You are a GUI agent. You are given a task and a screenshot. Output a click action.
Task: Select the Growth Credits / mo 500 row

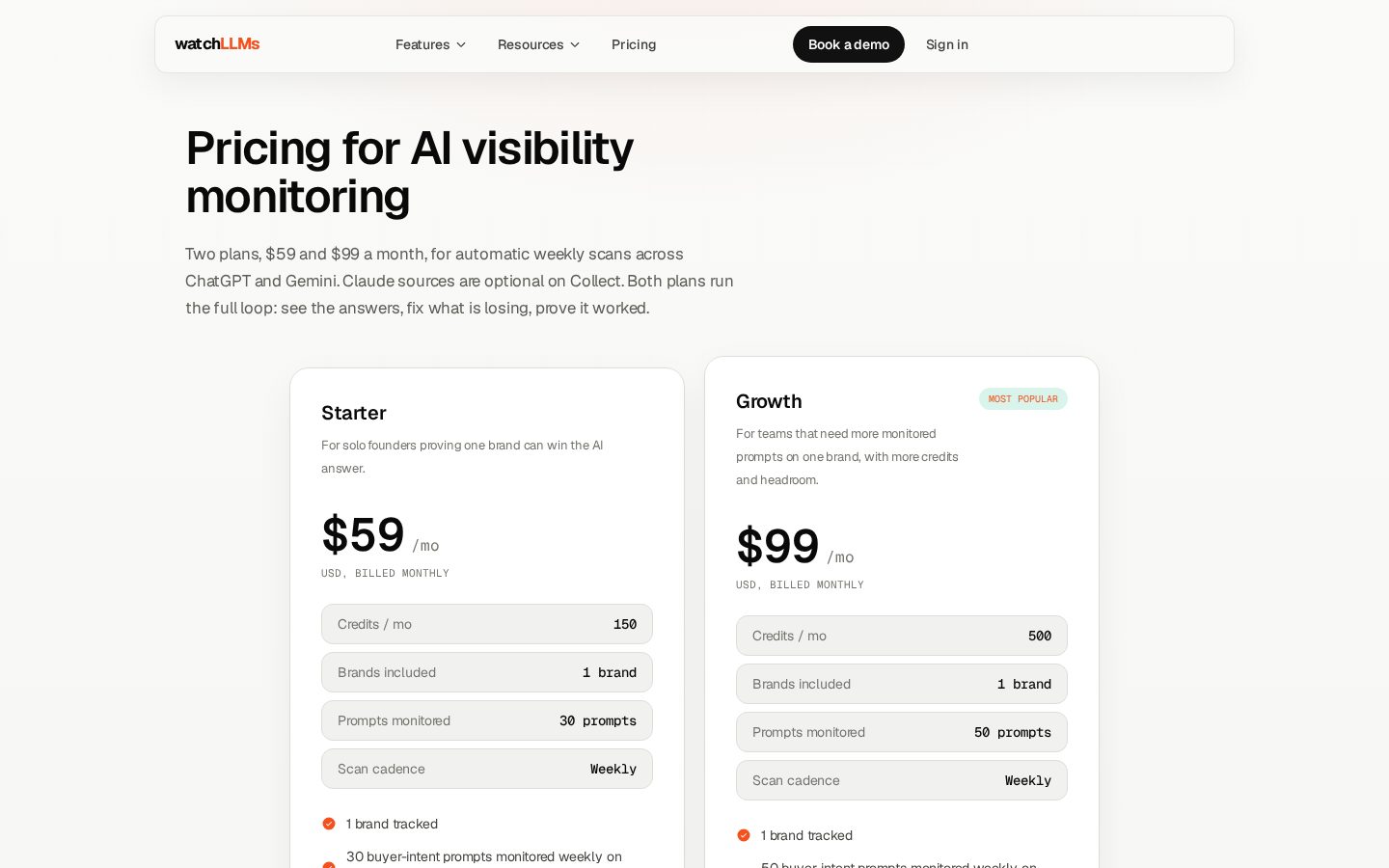pyautogui.click(x=902, y=636)
